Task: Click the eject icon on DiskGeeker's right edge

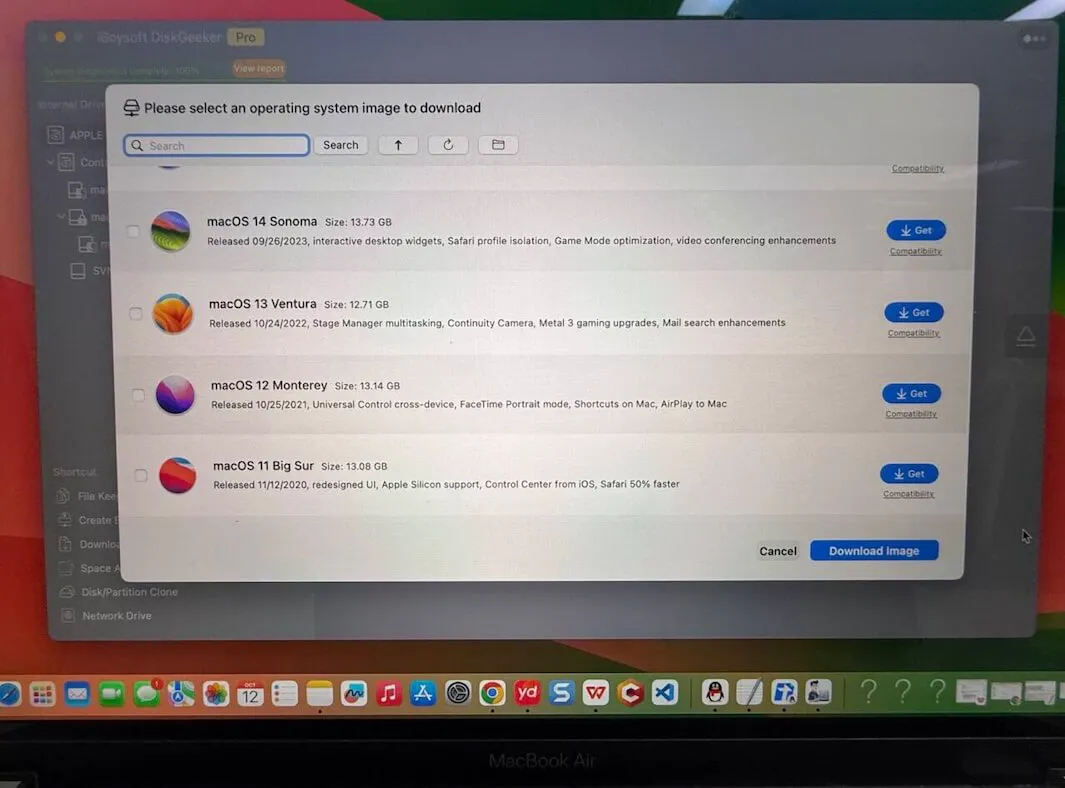Action: coord(1026,336)
